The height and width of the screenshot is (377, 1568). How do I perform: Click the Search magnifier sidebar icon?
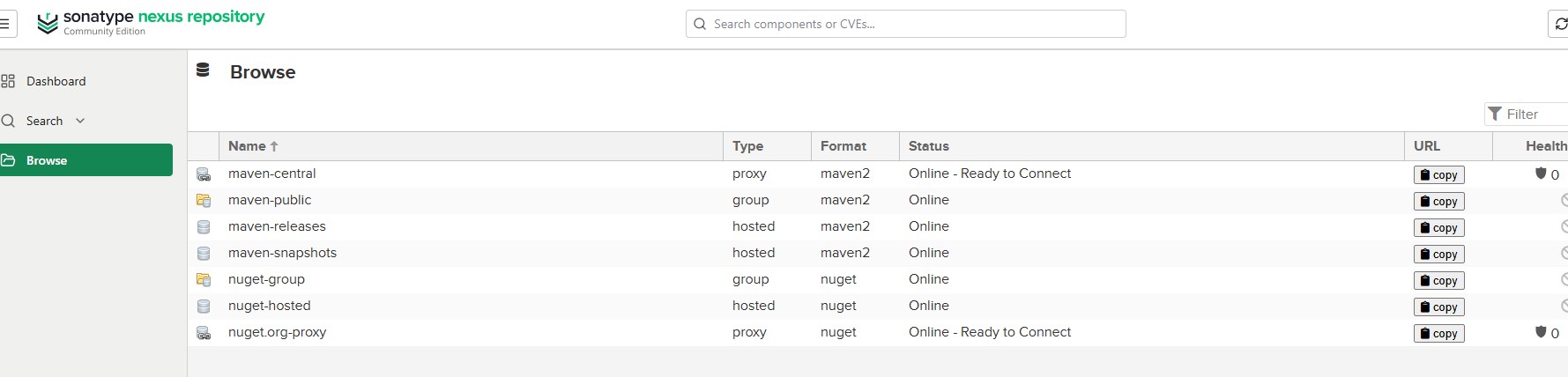click(8, 121)
